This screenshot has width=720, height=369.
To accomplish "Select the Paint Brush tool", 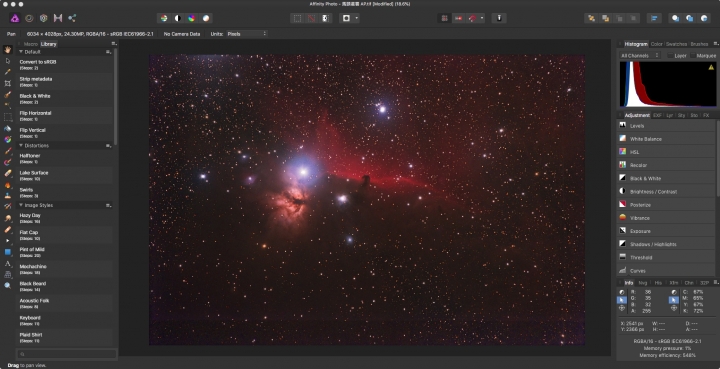I will pyautogui.click(x=8, y=151).
